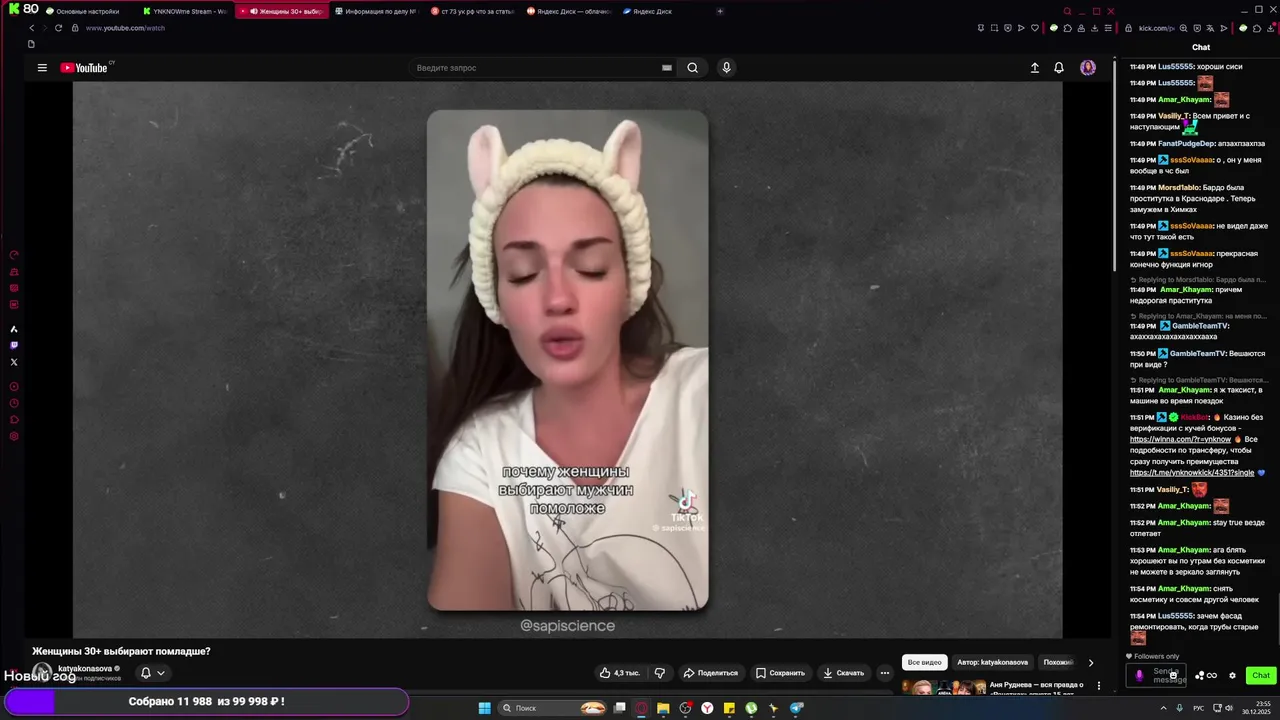Switch to Информация по делу tab
The image size is (1280, 720).
tap(375, 11)
